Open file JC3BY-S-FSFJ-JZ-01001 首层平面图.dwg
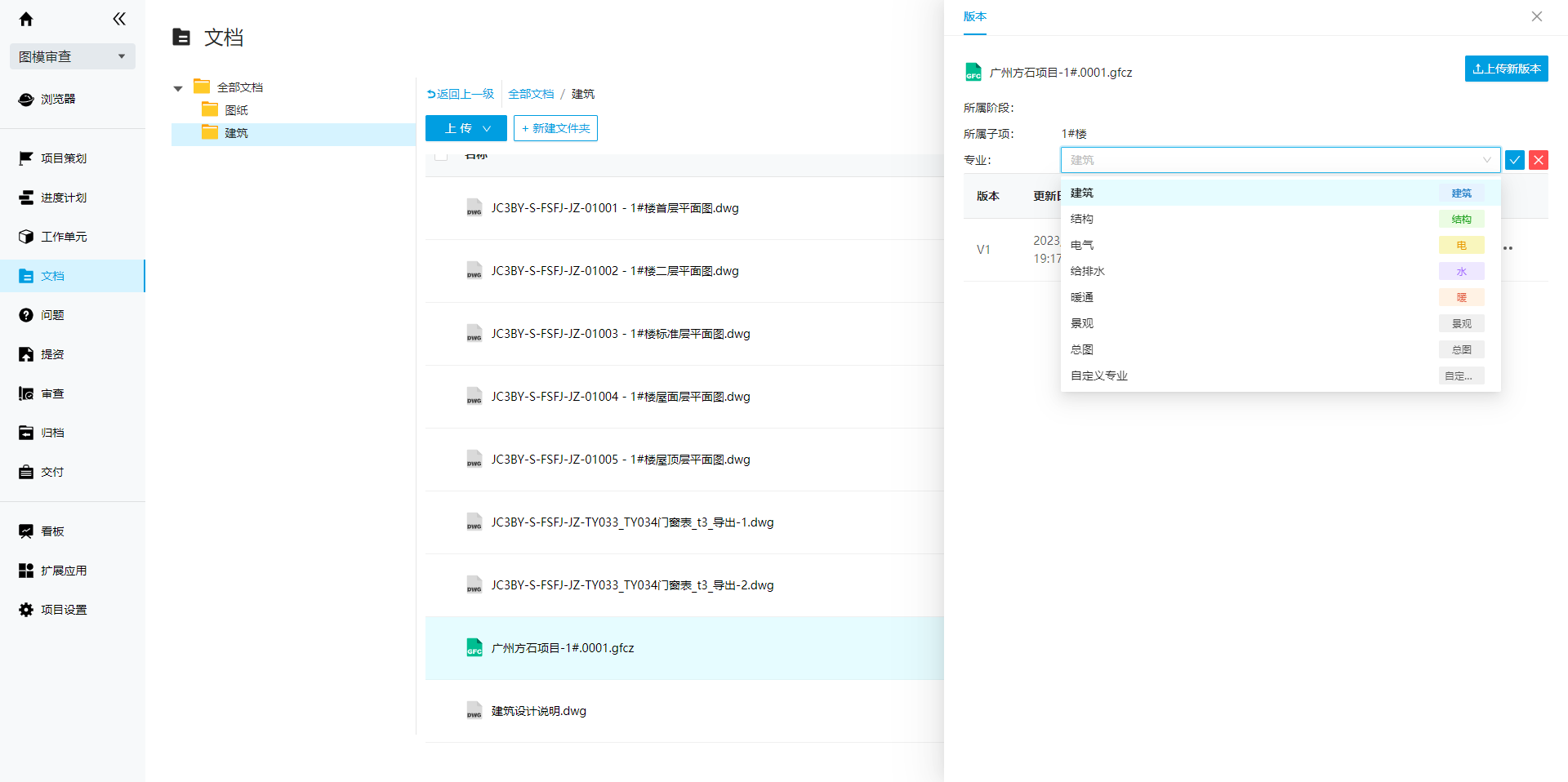The image size is (1568, 782). tap(615, 208)
